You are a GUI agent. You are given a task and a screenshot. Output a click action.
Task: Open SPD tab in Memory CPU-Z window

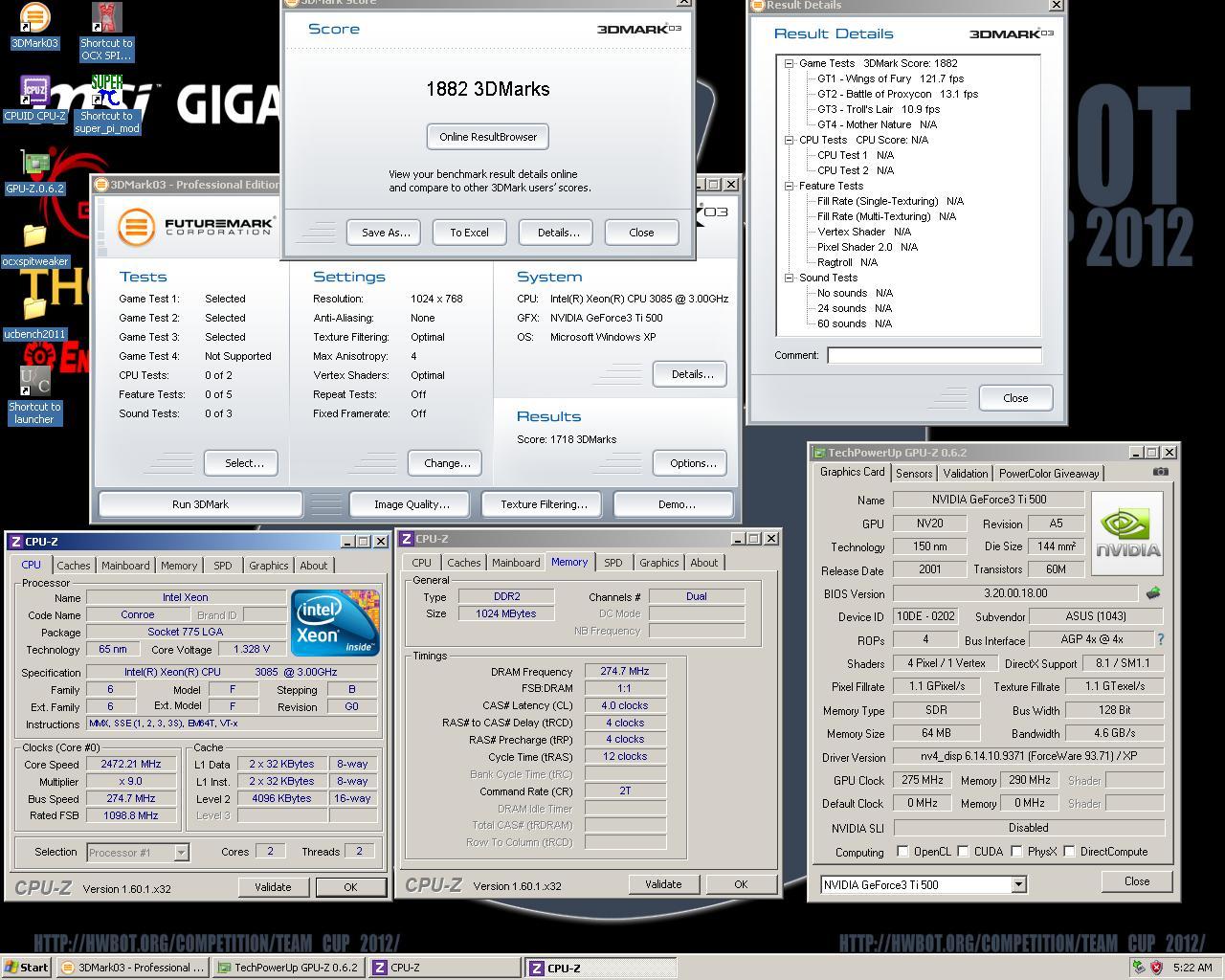tap(613, 563)
